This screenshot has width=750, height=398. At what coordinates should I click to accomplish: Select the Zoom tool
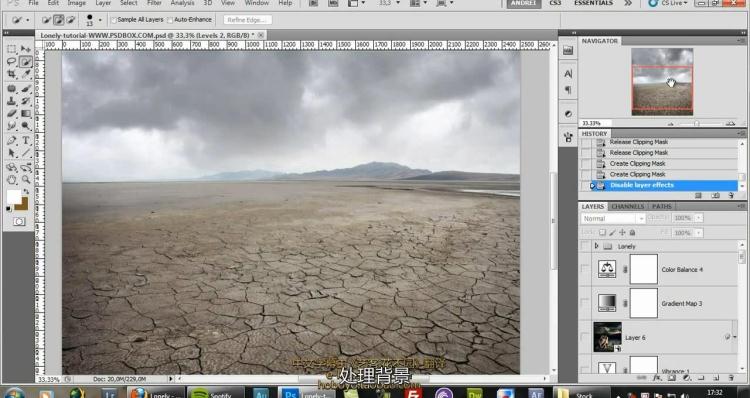pyautogui.click(x=26, y=179)
